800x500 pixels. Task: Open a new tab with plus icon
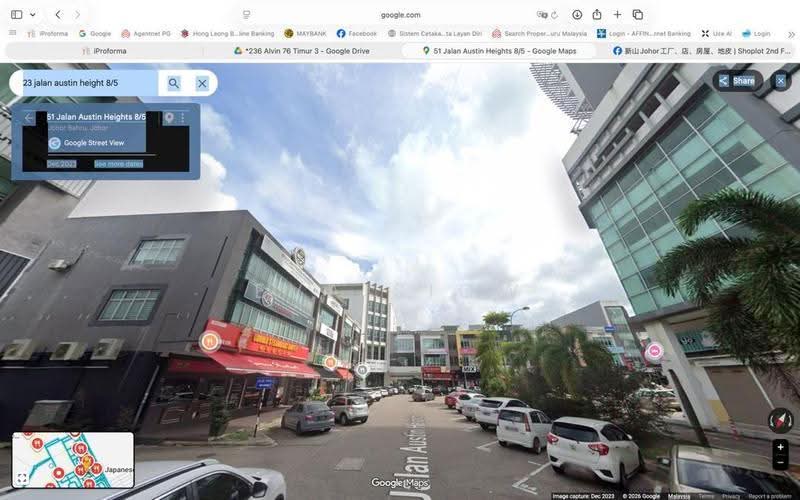617,15
